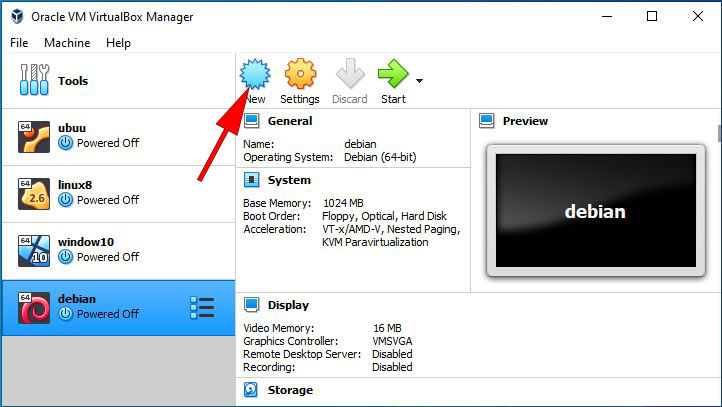Viewport: 722px width, 407px height.
Task: Click the debian OS icon in list
Action: click(x=34, y=308)
